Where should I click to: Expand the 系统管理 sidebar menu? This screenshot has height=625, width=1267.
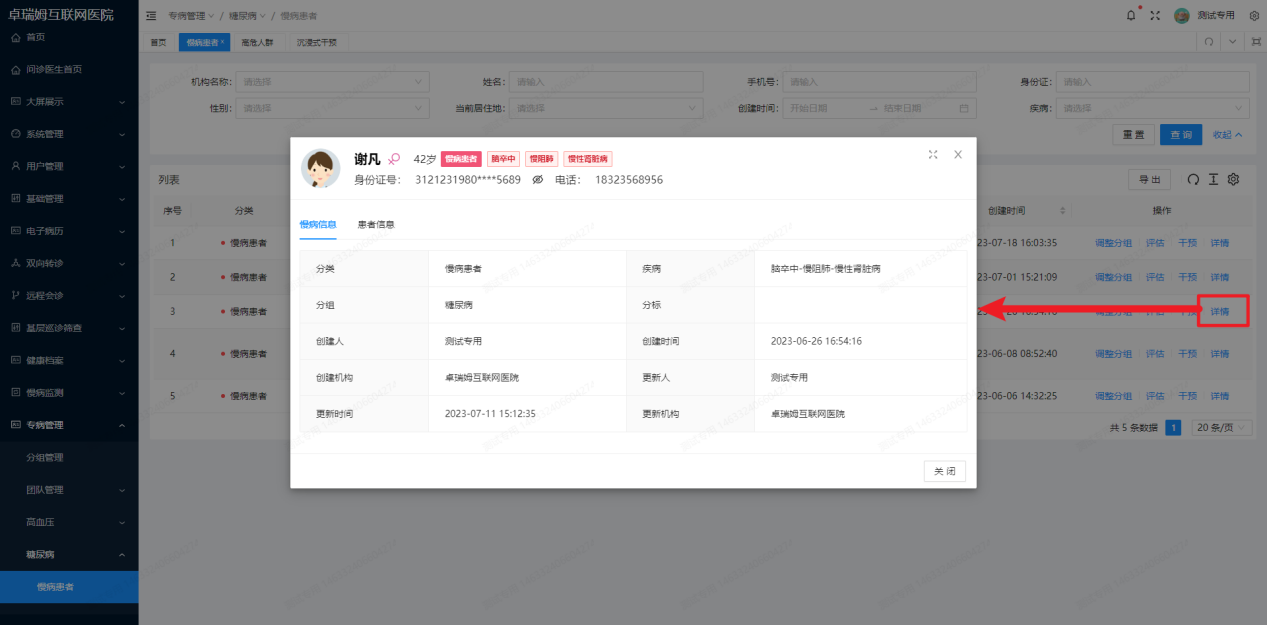click(69, 134)
